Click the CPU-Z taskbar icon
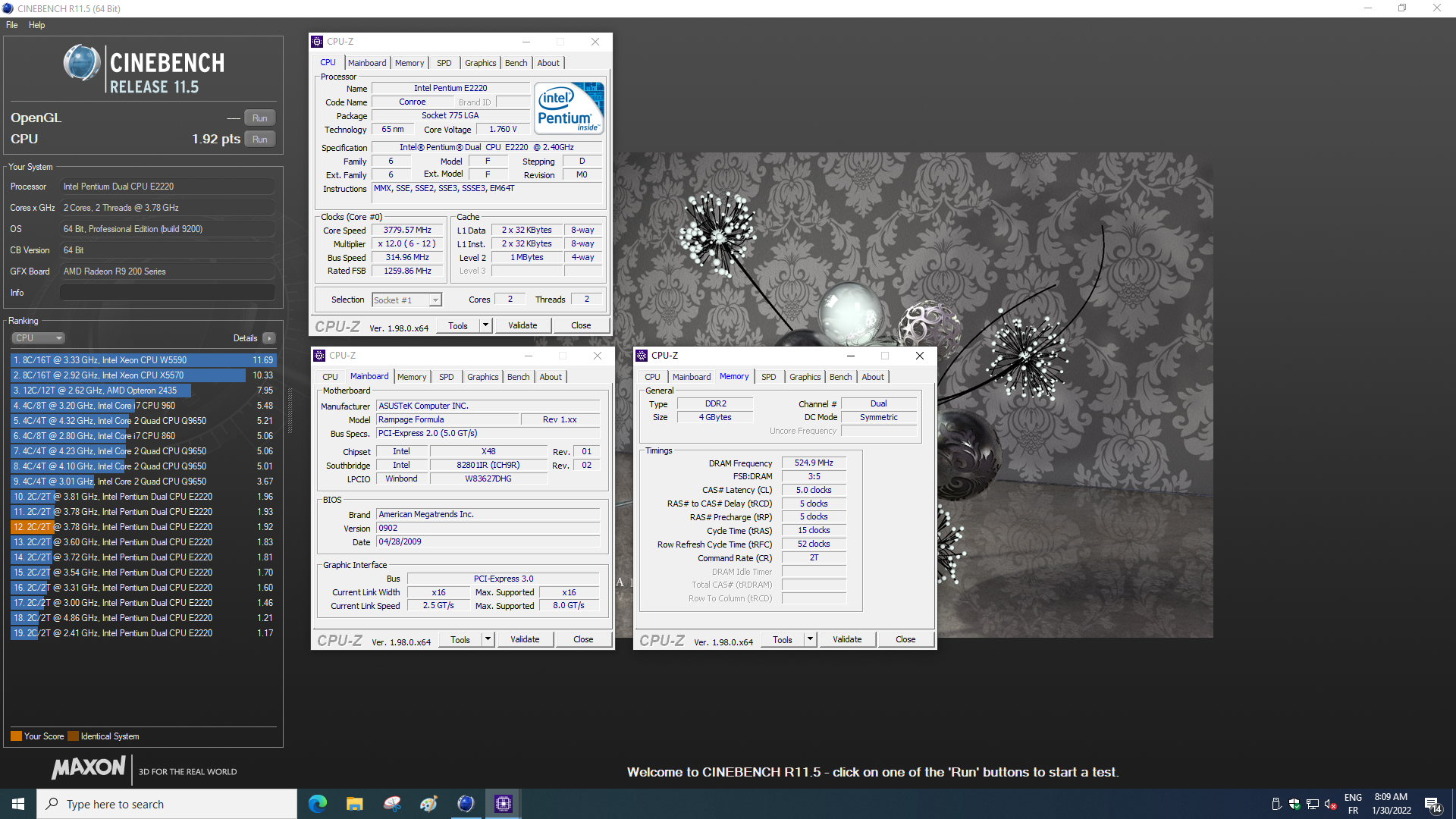Image resolution: width=1456 pixels, height=819 pixels. [503, 804]
